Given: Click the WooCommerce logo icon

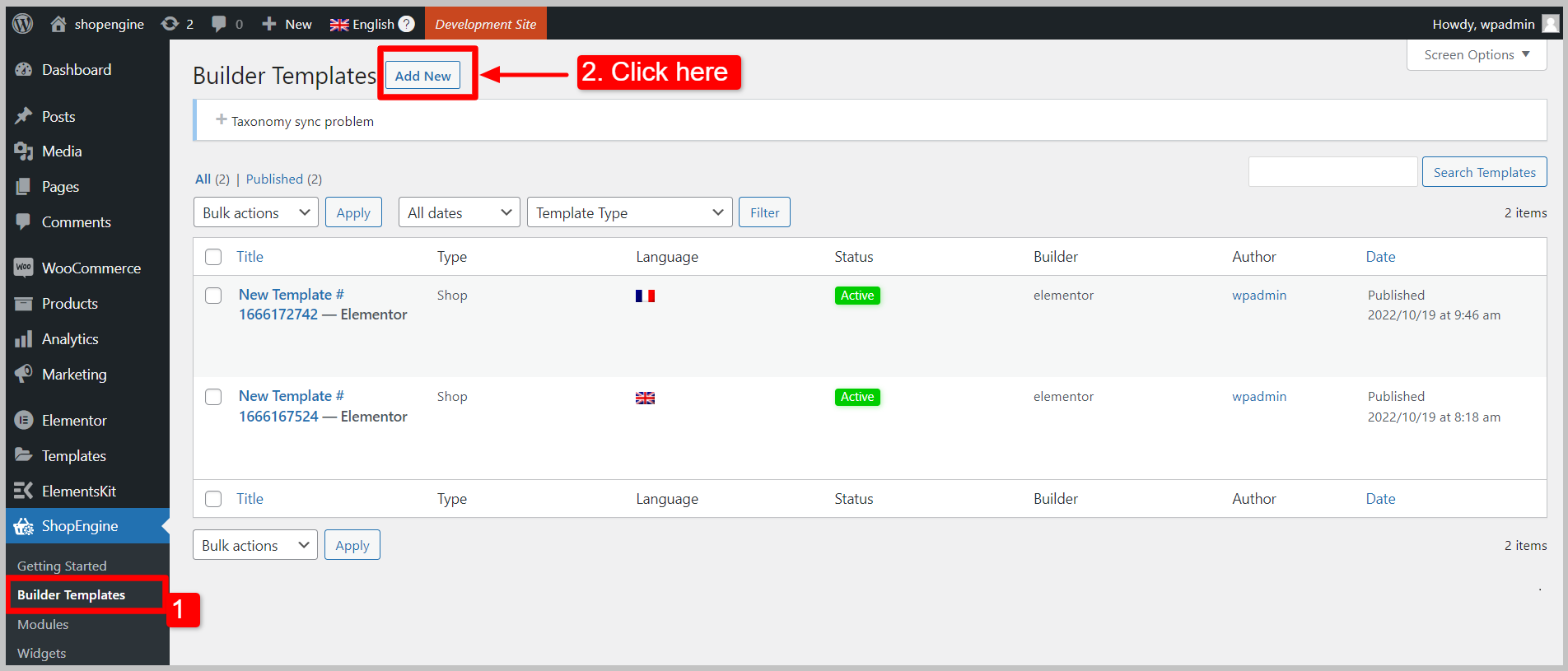Looking at the screenshot, I should [23, 268].
